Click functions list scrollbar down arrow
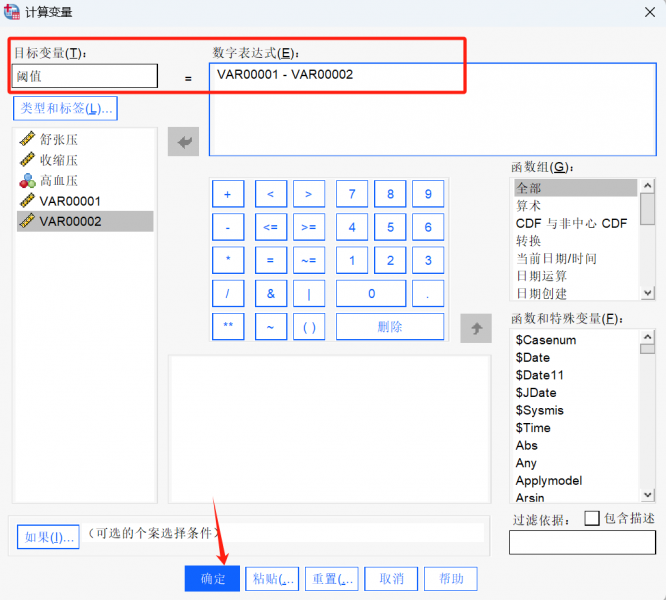This screenshot has width=666, height=600. [647, 495]
